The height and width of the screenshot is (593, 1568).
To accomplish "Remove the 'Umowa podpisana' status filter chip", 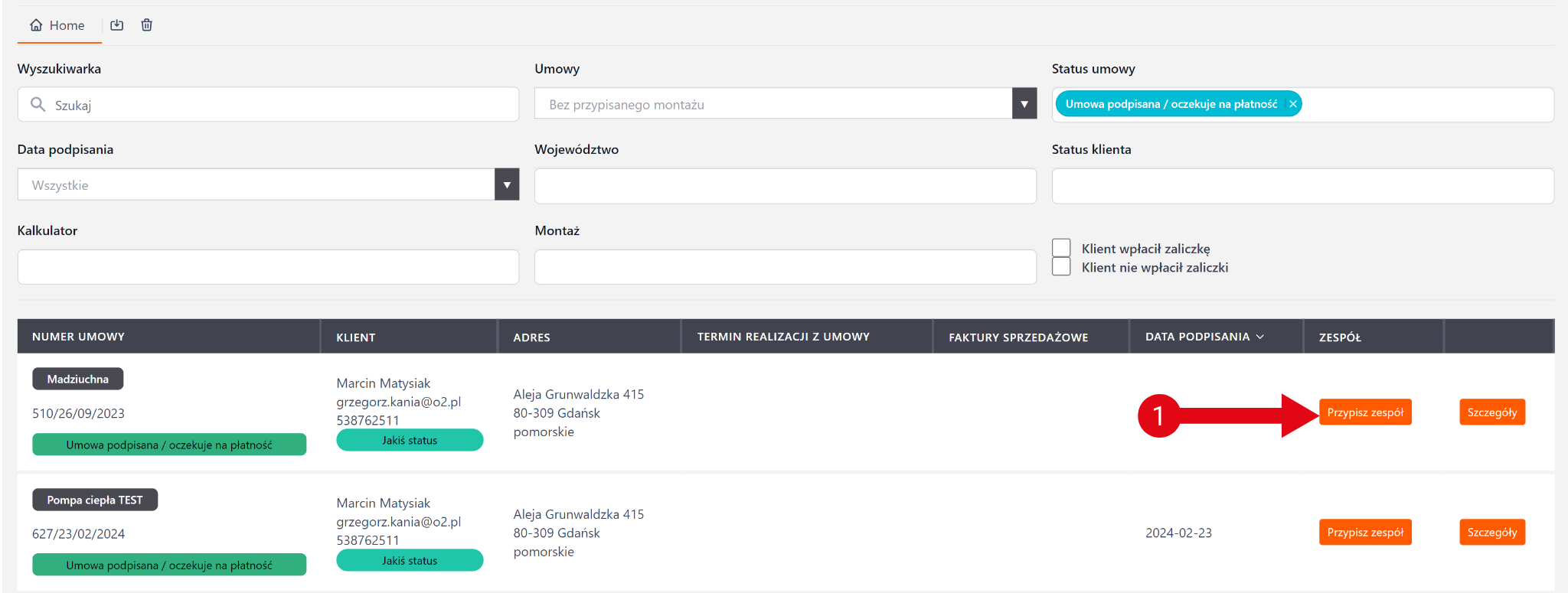I will (1292, 104).
